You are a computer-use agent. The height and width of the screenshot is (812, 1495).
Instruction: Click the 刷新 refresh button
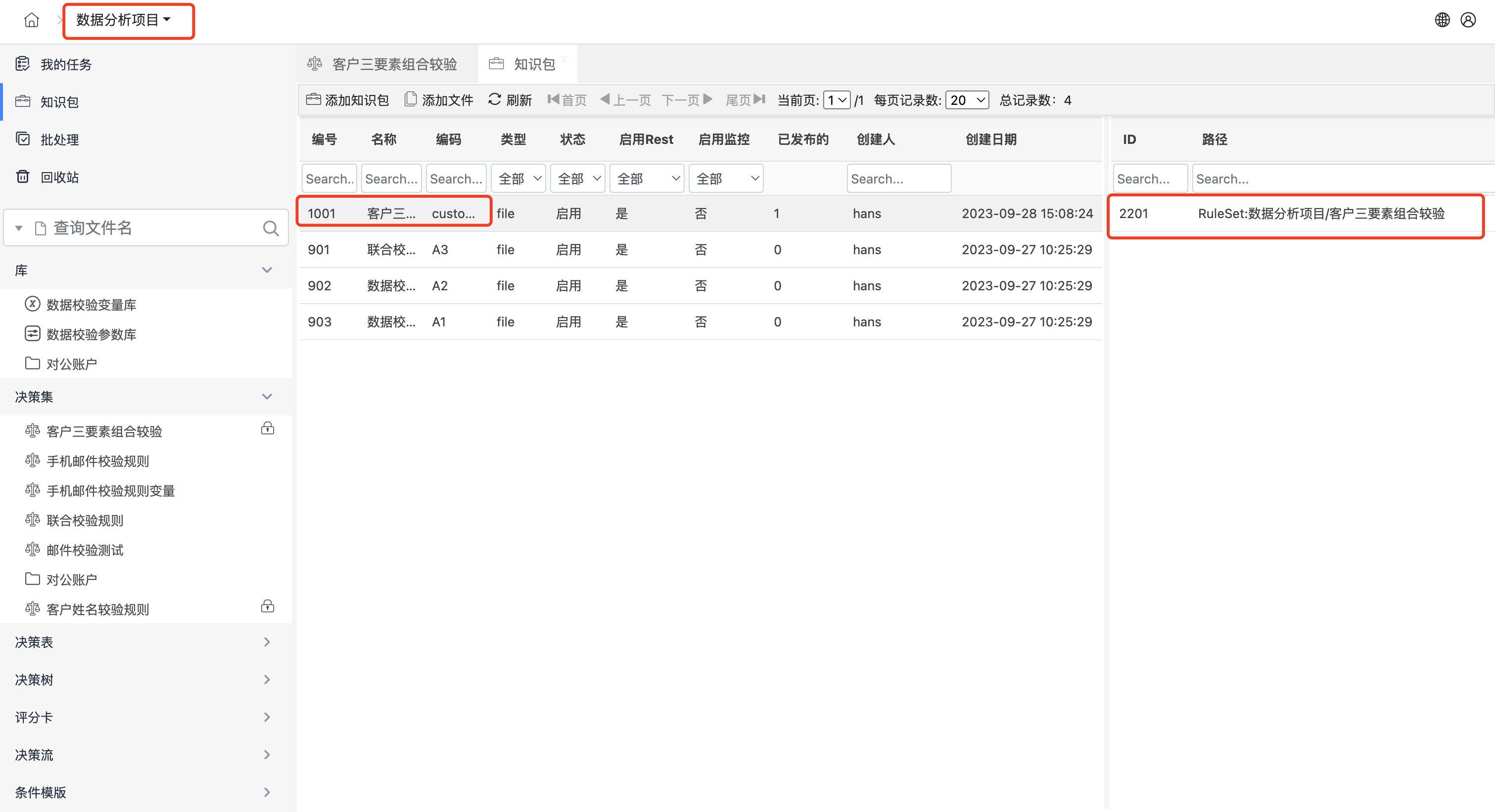tap(510, 100)
